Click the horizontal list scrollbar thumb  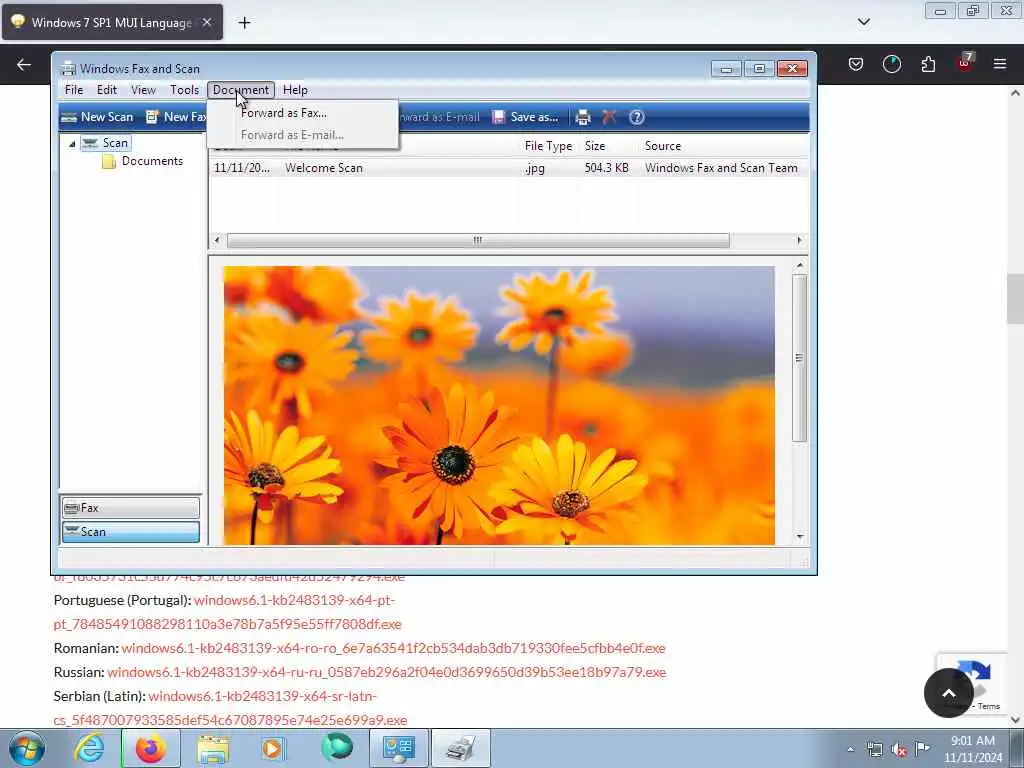478,240
